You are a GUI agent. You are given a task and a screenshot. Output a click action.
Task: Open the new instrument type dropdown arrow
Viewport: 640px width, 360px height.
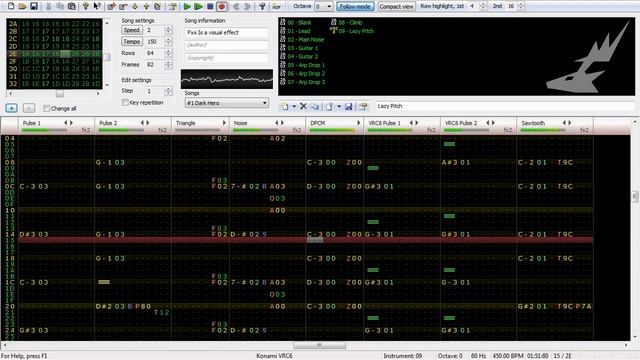click(293, 107)
